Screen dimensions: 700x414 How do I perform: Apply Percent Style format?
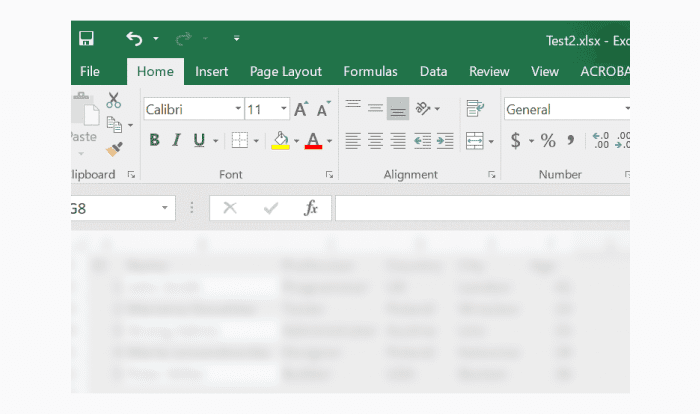[548, 141]
